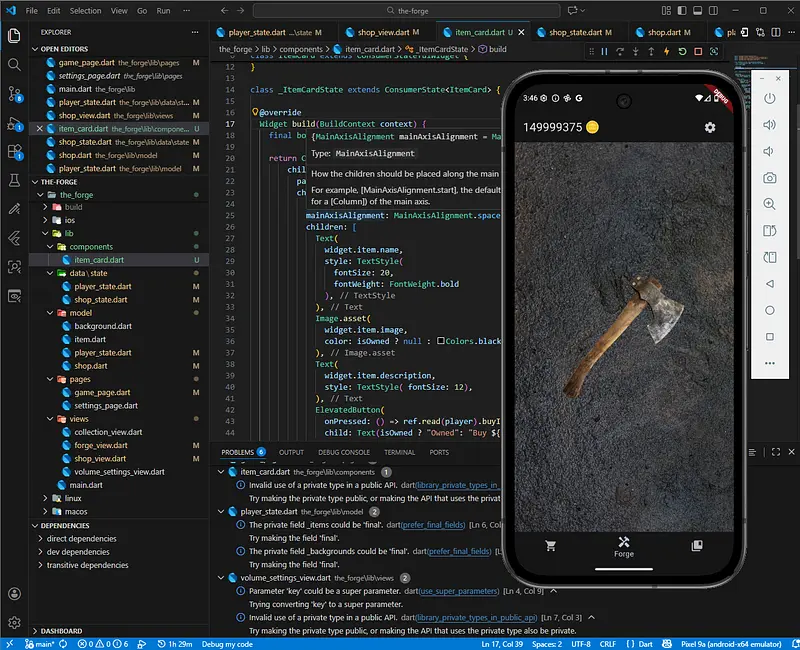800x650 pixels.
Task: Open the Run and Debug view
Action: [x=15, y=123]
